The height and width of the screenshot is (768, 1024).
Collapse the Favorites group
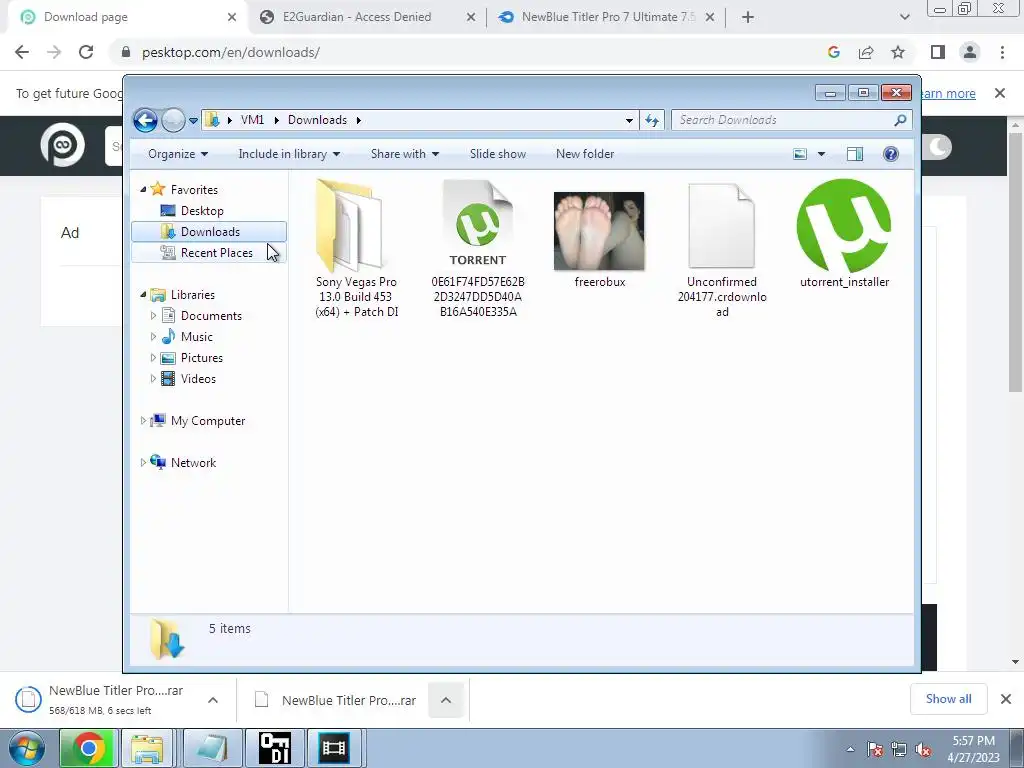tap(143, 189)
